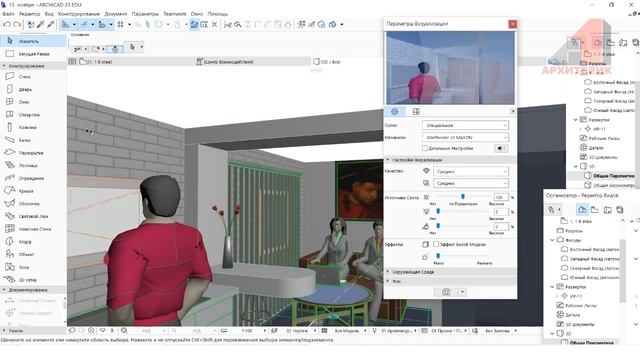640x360 pixels.
Task: Click the camera render button
Action: pos(447,292)
